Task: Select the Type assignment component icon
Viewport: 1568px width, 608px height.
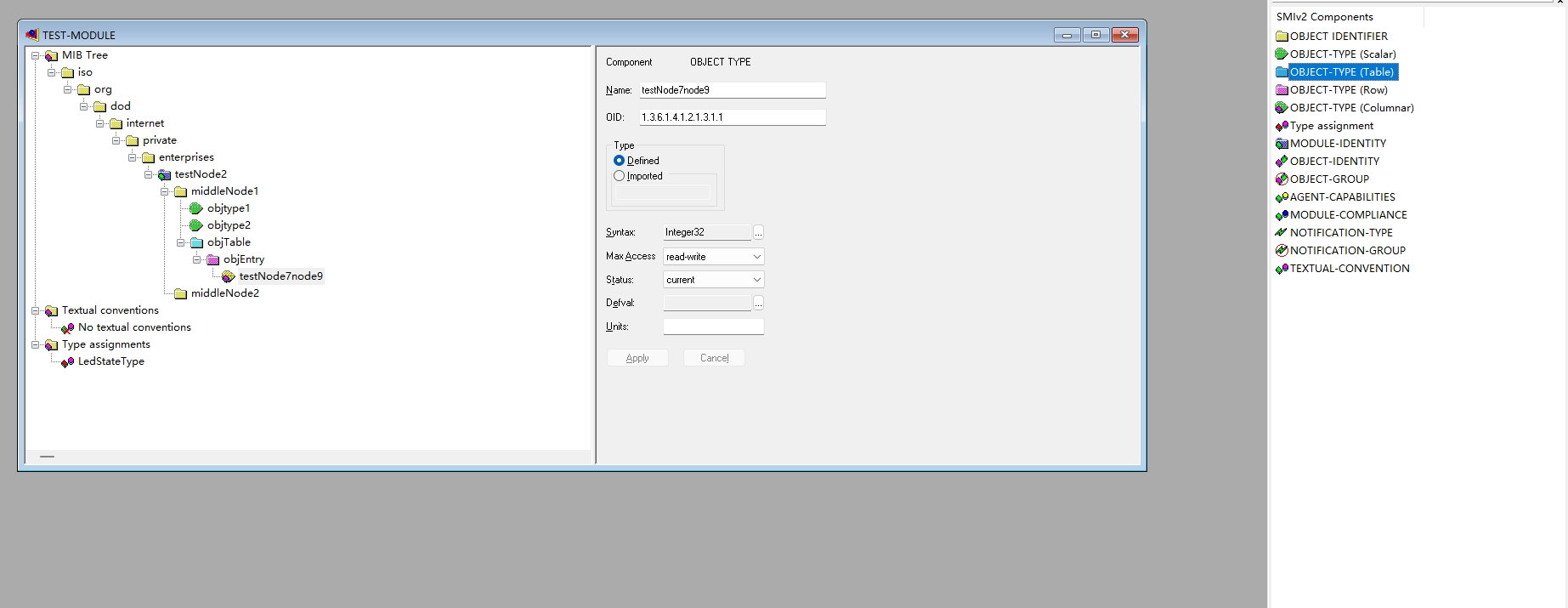Action: pos(1282,126)
